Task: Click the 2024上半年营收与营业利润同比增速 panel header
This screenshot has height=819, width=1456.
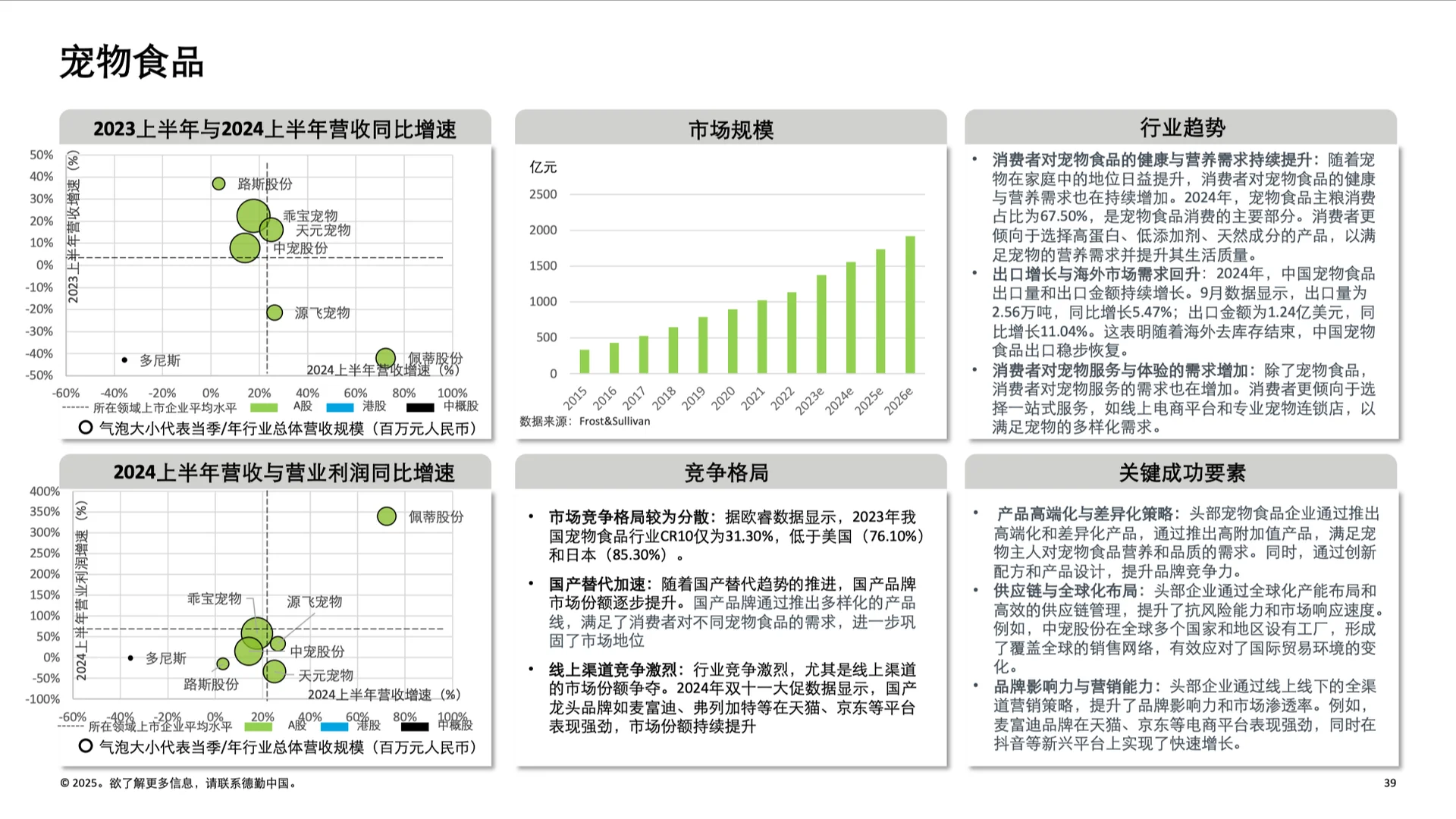Action: [275, 472]
